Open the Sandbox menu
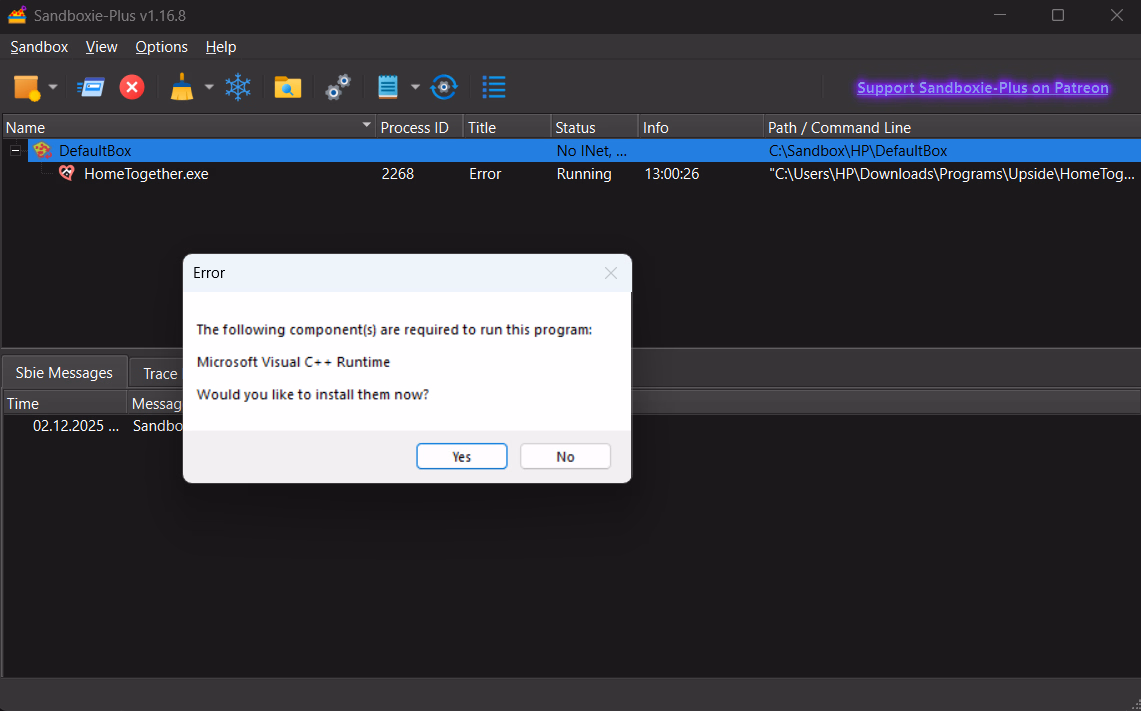The height and width of the screenshot is (711, 1141). coord(39,47)
